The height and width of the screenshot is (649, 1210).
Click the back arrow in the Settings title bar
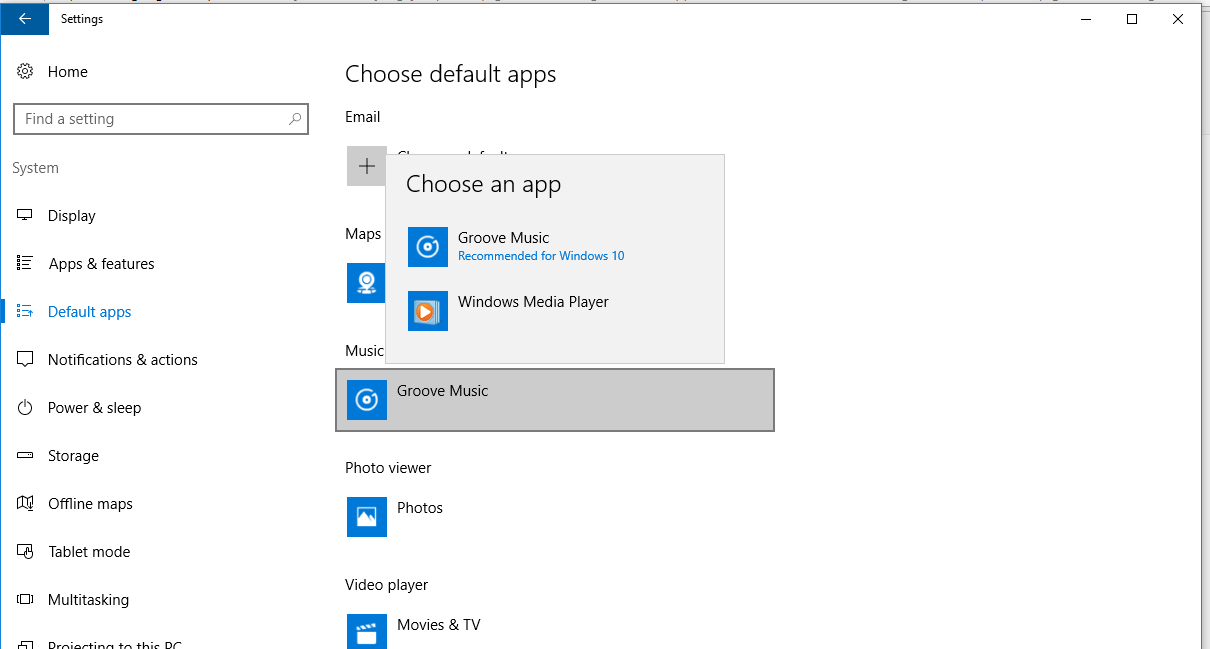coord(24,19)
